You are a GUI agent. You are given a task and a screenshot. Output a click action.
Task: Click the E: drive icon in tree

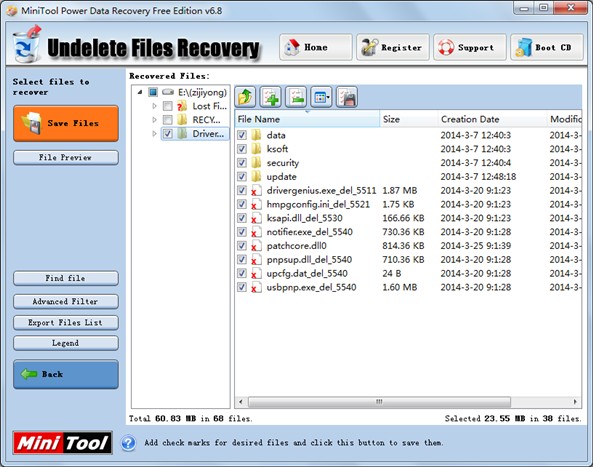[168, 92]
